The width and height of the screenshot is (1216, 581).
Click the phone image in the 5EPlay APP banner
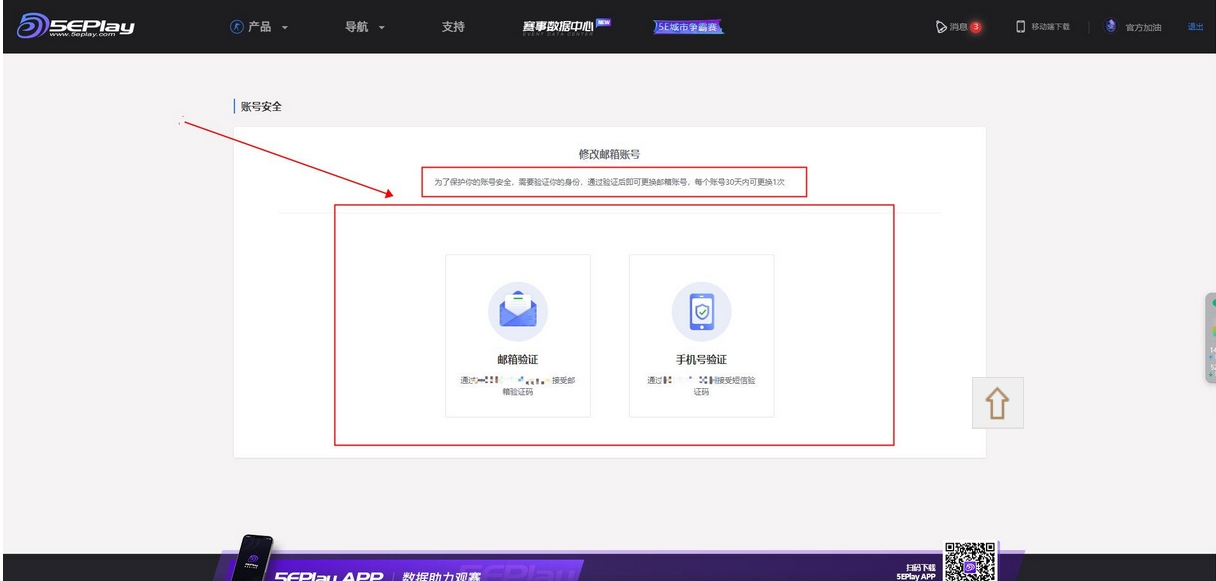point(252,561)
